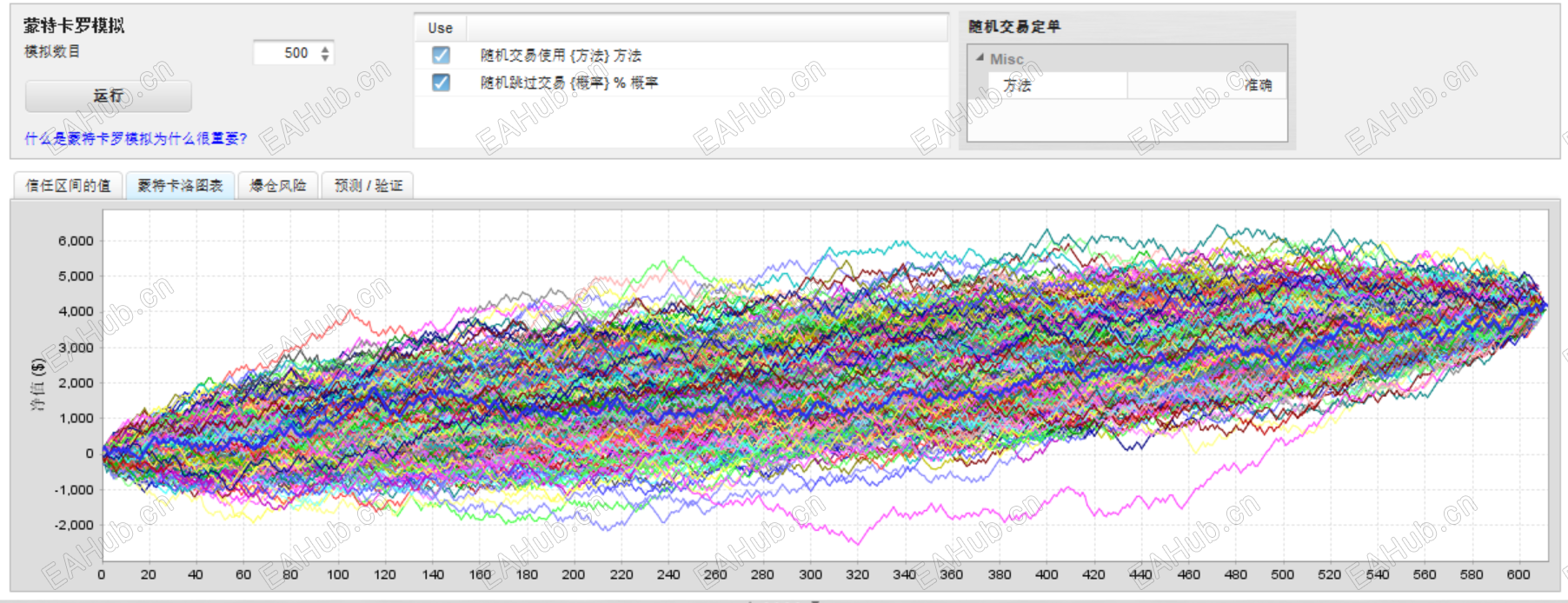Click the 运行 button
The height and width of the screenshot is (603, 1568).
(x=109, y=96)
